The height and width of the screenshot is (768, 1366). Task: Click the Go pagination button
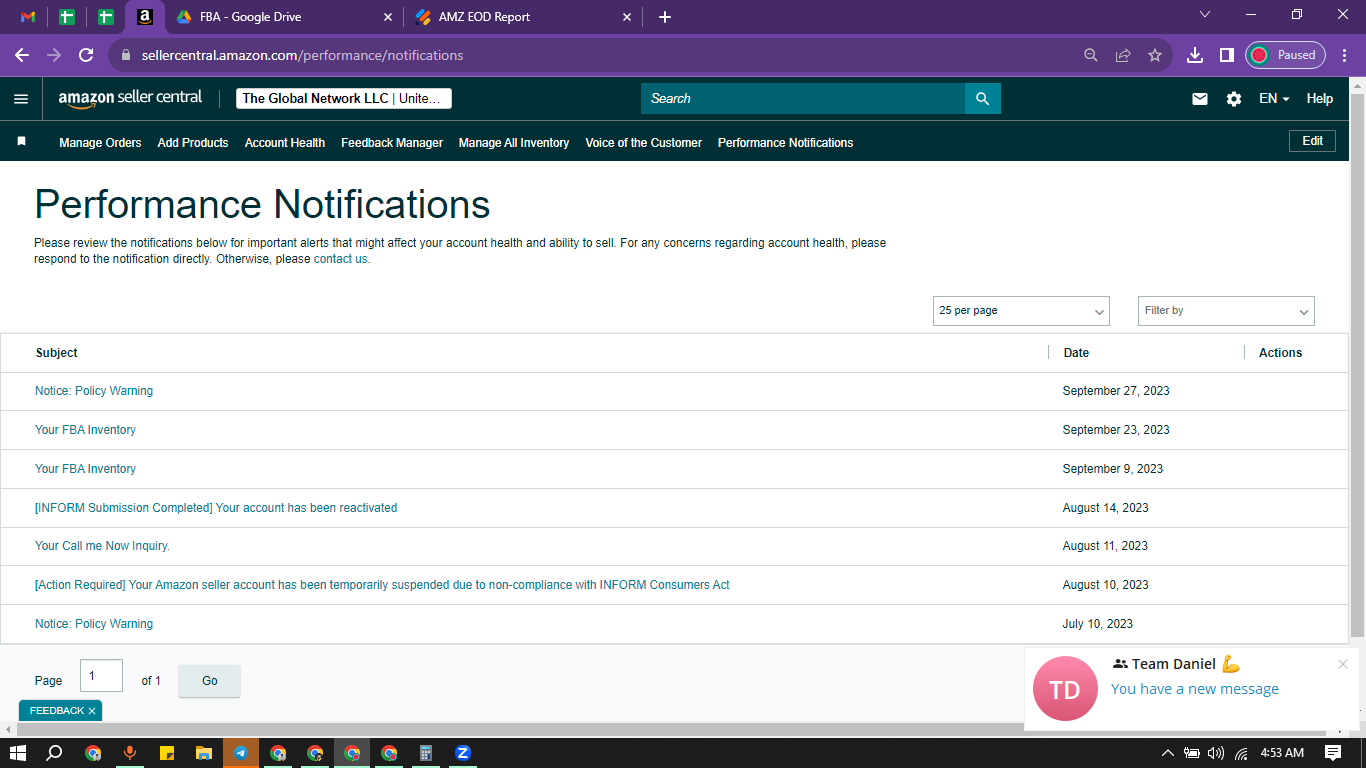(x=210, y=681)
